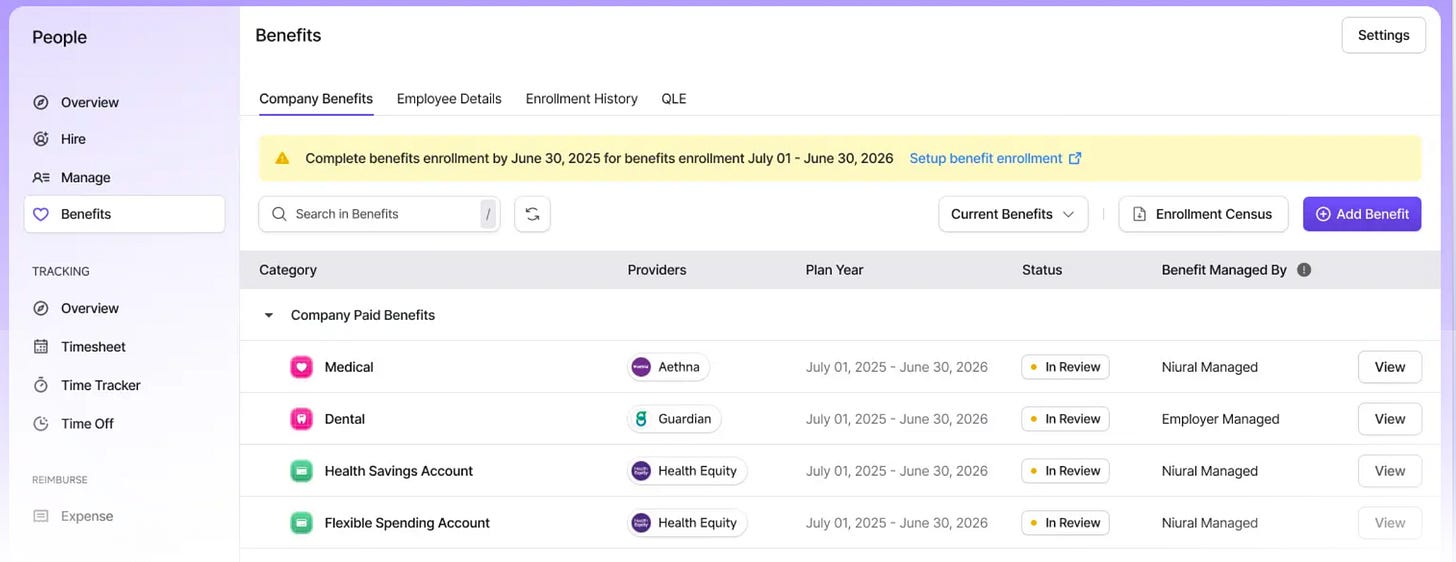This screenshot has width=1456, height=562.
Task: Click In Review status for Dental
Action: pos(1065,419)
